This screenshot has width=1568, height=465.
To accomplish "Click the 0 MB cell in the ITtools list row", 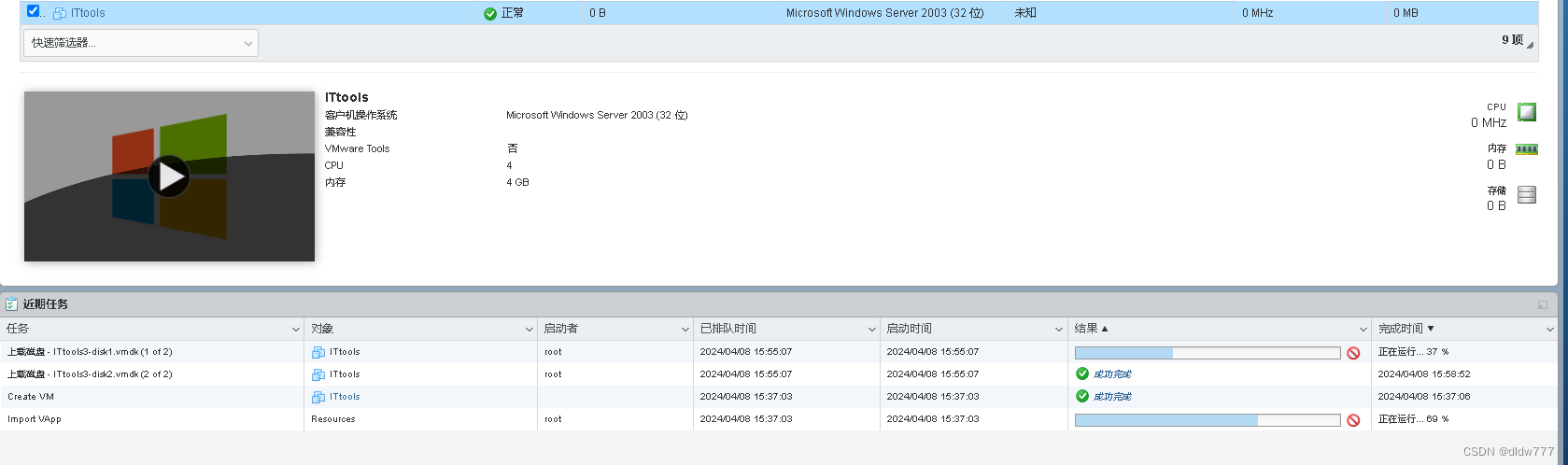I will pos(1406,13).
